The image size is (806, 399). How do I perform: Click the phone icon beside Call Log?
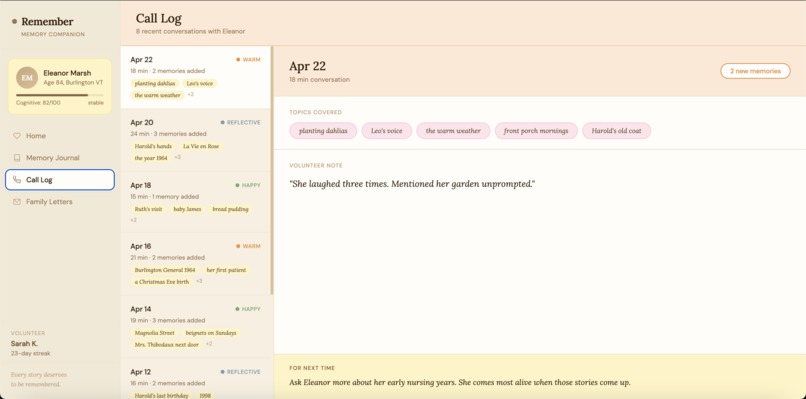pyautogui.click(x=17, y=180)
